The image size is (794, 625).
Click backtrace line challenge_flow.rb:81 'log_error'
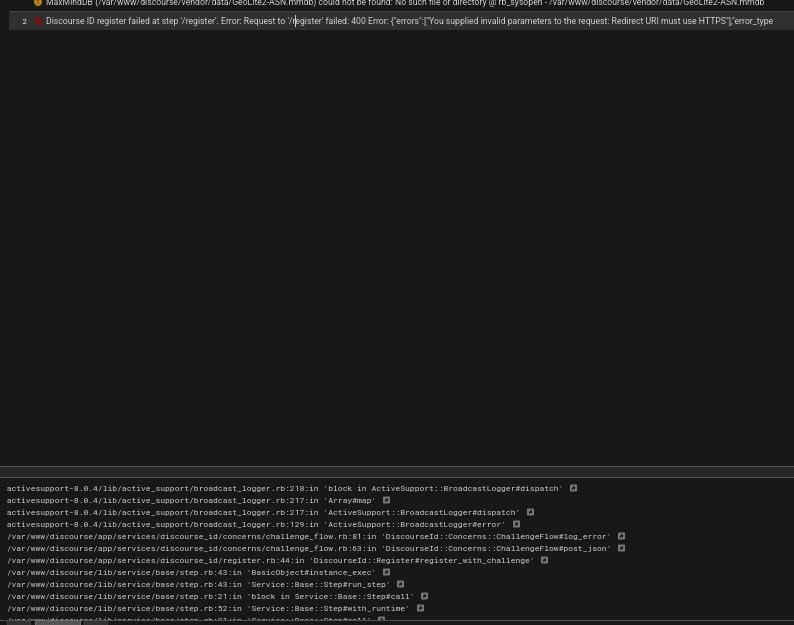pos(308,536)
